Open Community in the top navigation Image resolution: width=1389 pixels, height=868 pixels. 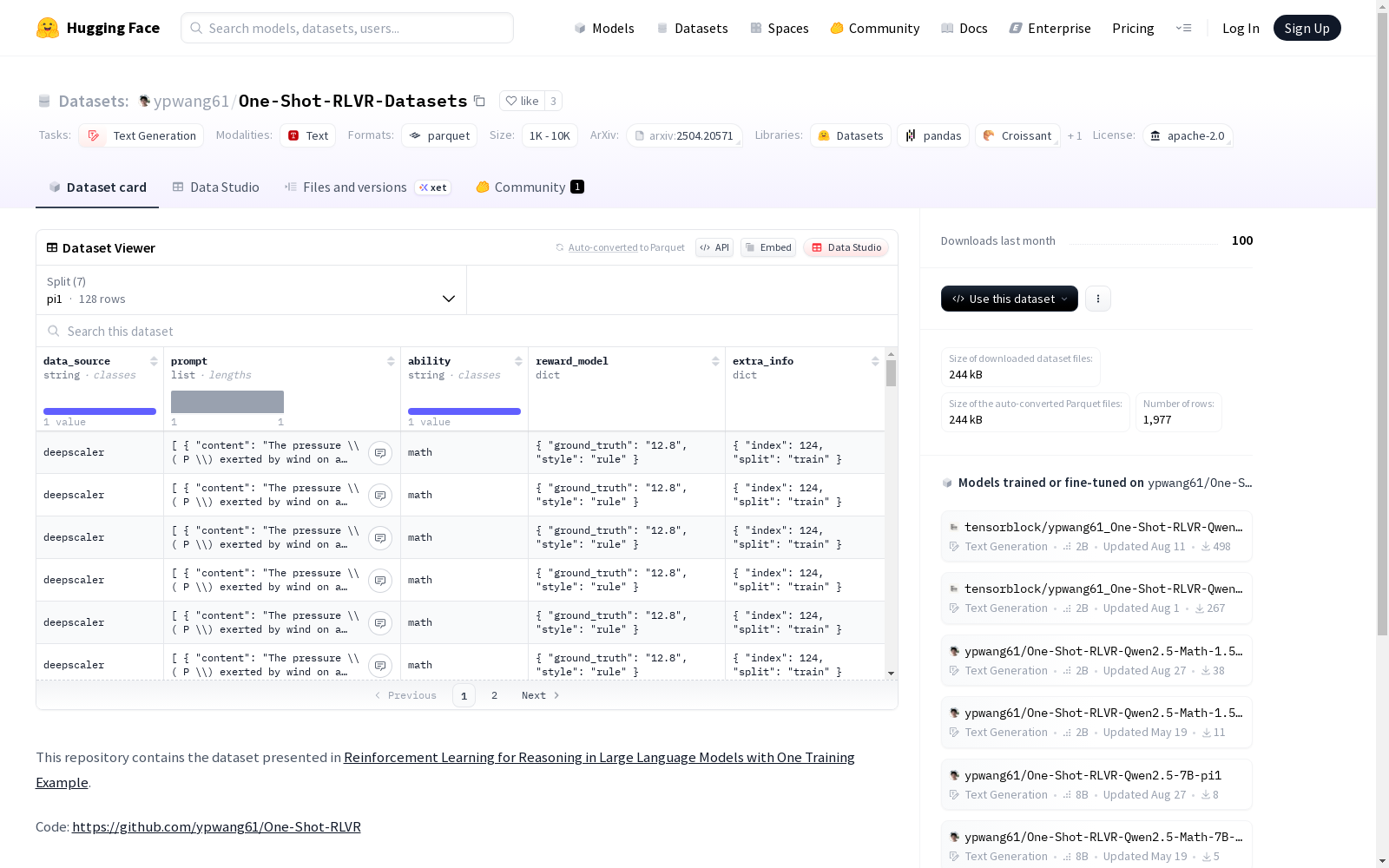(x=874, y=28)
